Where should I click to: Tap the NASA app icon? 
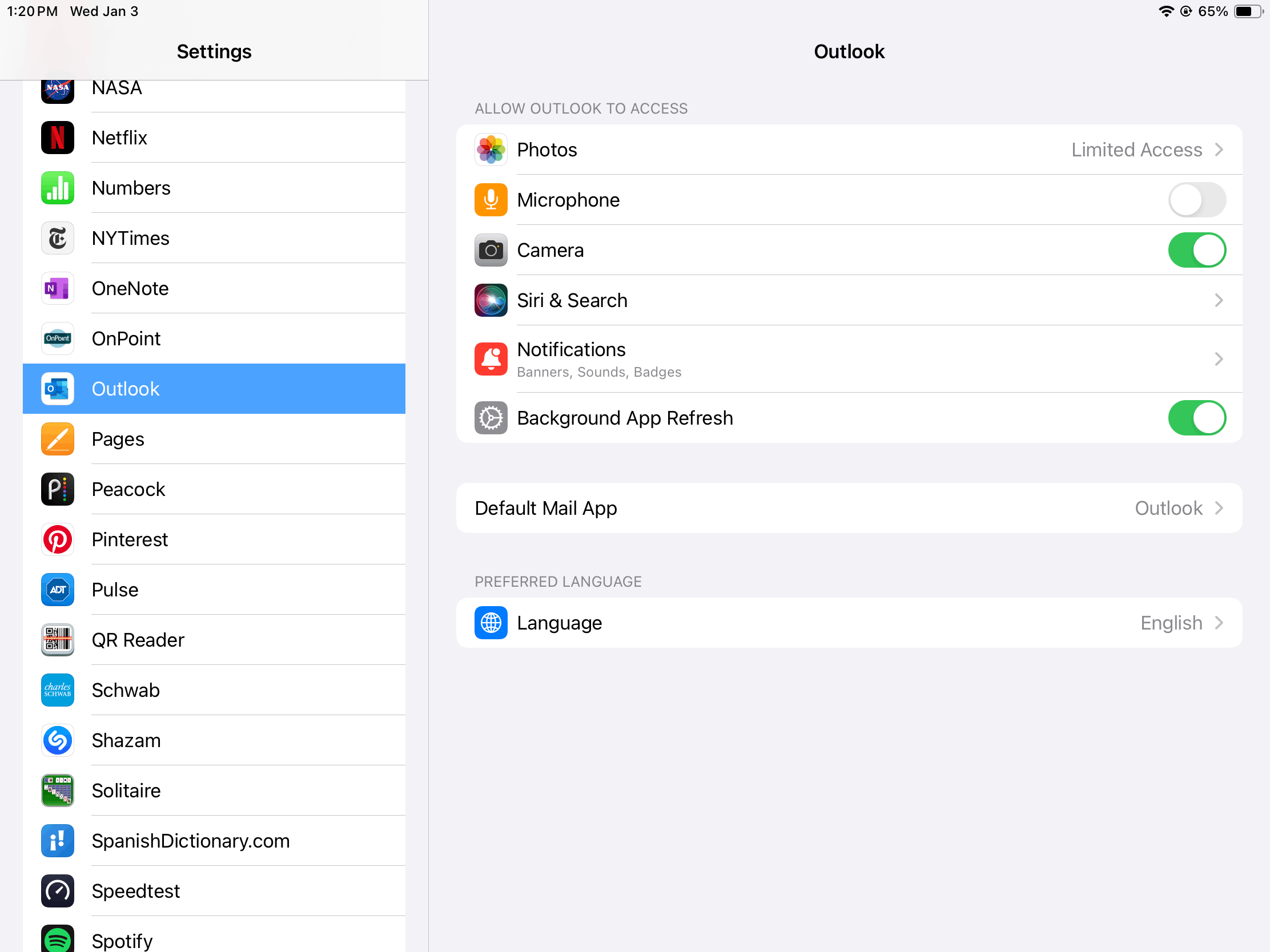[58, 91]
